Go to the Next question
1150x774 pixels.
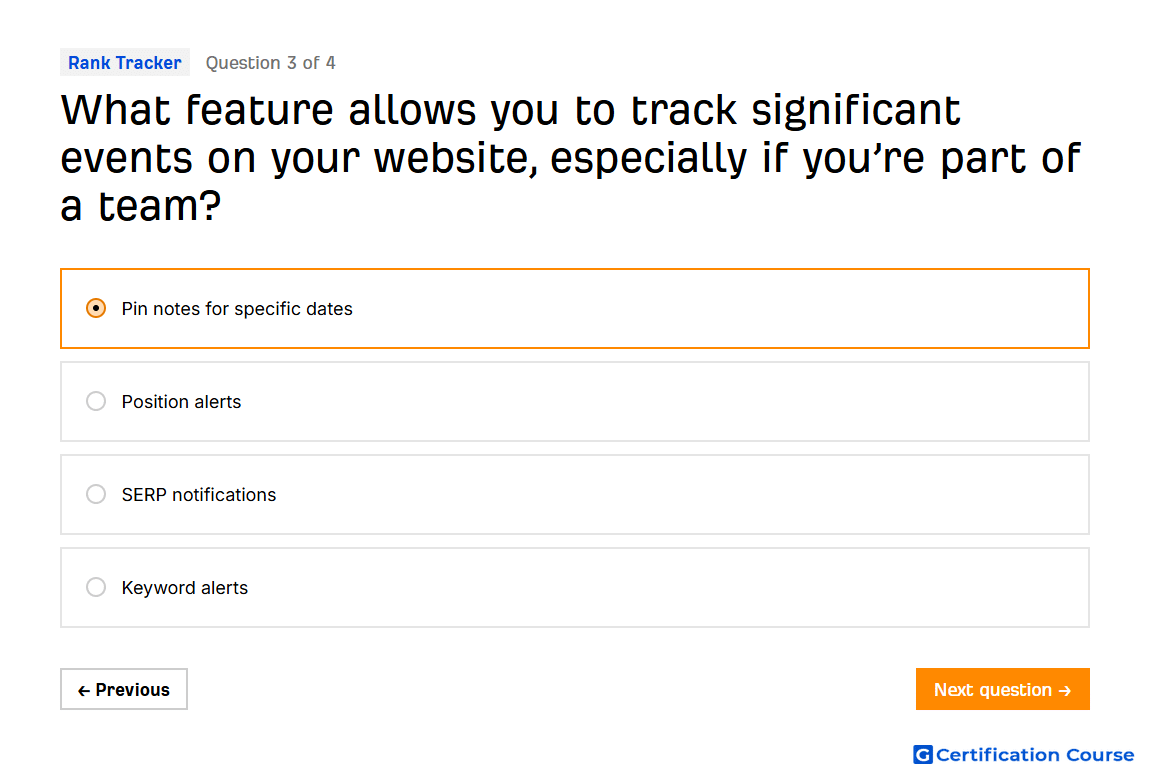[x=1003, y=689]
